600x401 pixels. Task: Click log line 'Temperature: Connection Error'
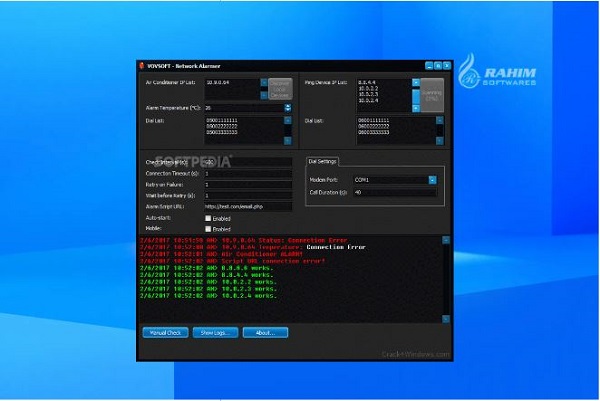(253, 247)
